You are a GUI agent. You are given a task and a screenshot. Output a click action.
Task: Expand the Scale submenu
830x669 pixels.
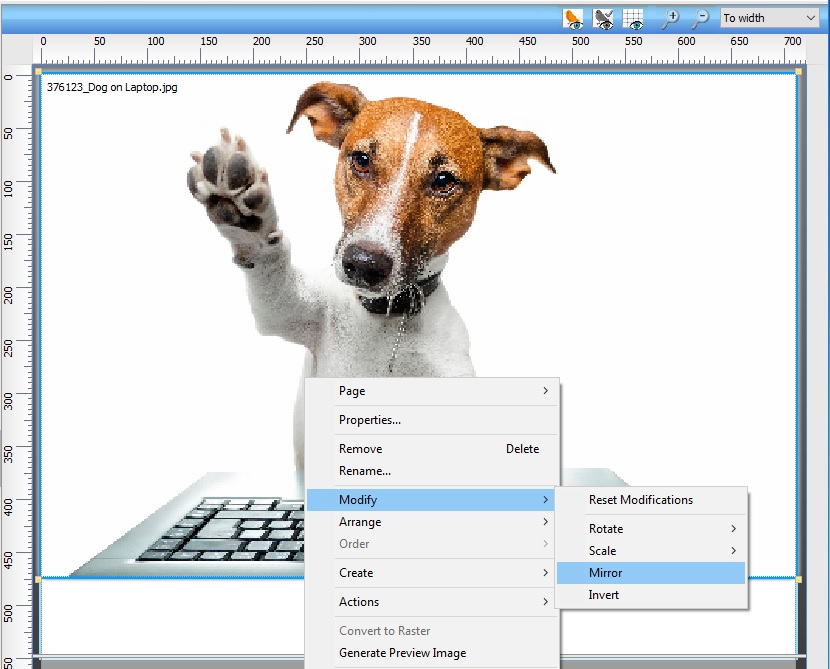[x=651, y=550]
